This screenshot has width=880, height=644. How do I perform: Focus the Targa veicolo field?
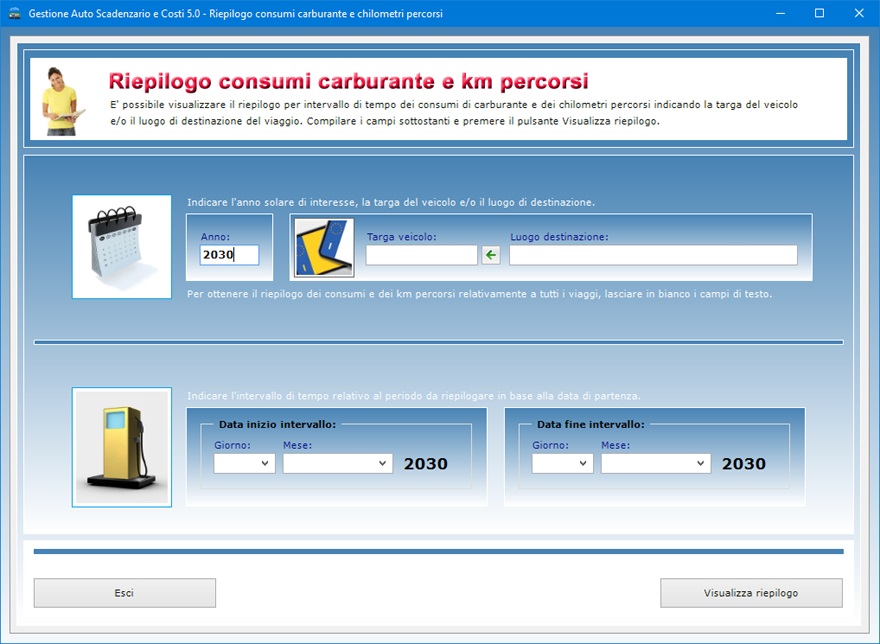[x=421, y=255]
